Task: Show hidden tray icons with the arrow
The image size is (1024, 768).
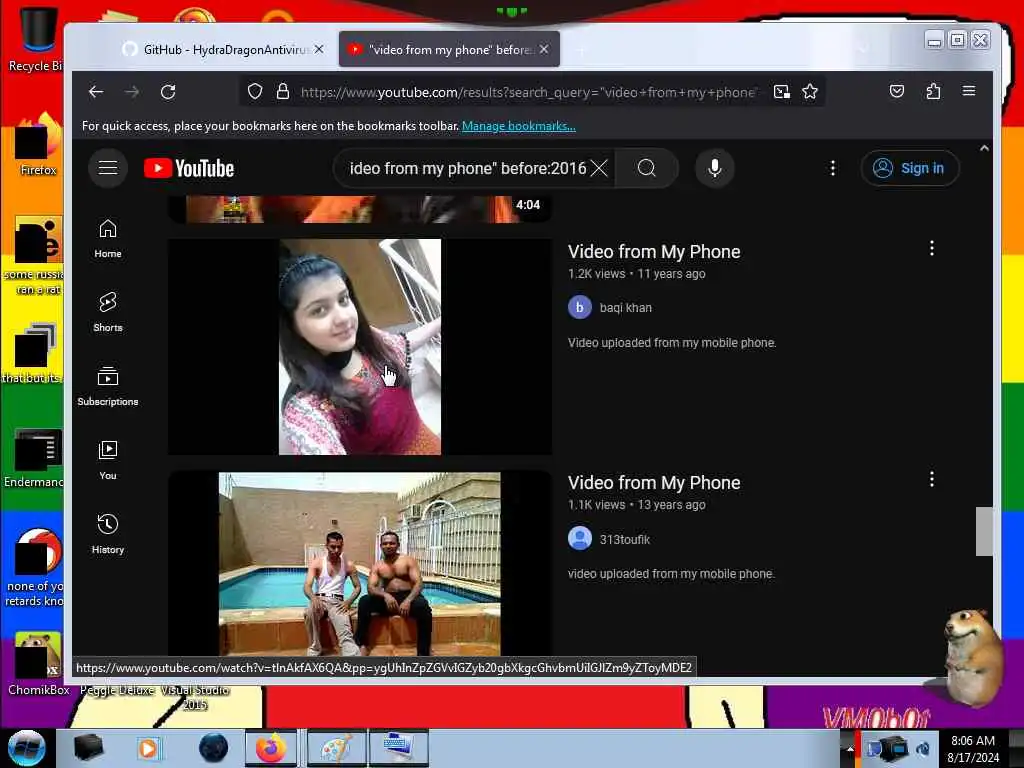Action: click(x=850, y=750)
